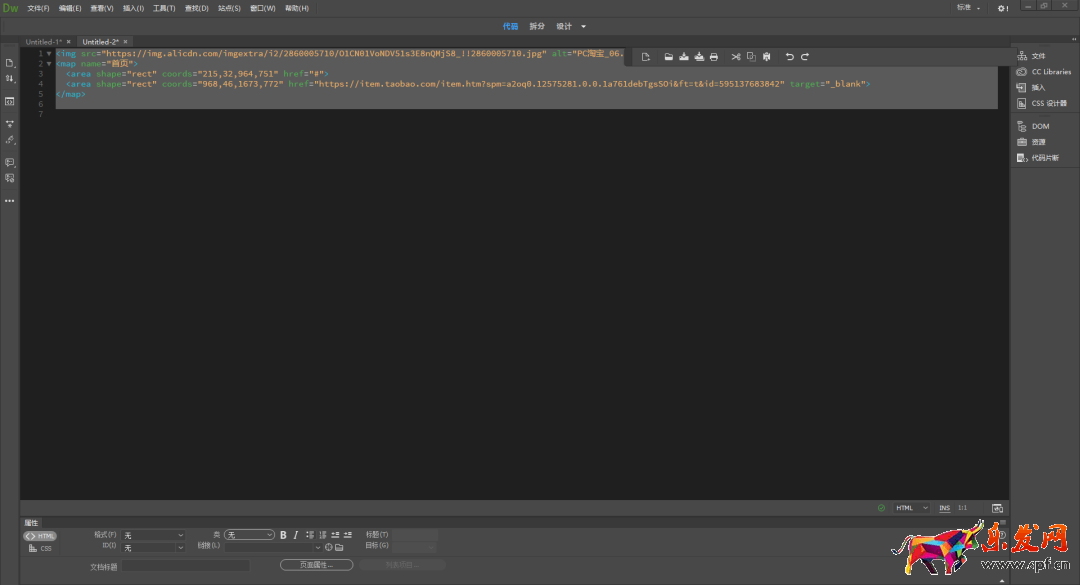Switch to the Untitled-1 document tab
1080x585 pixels.
43,42
